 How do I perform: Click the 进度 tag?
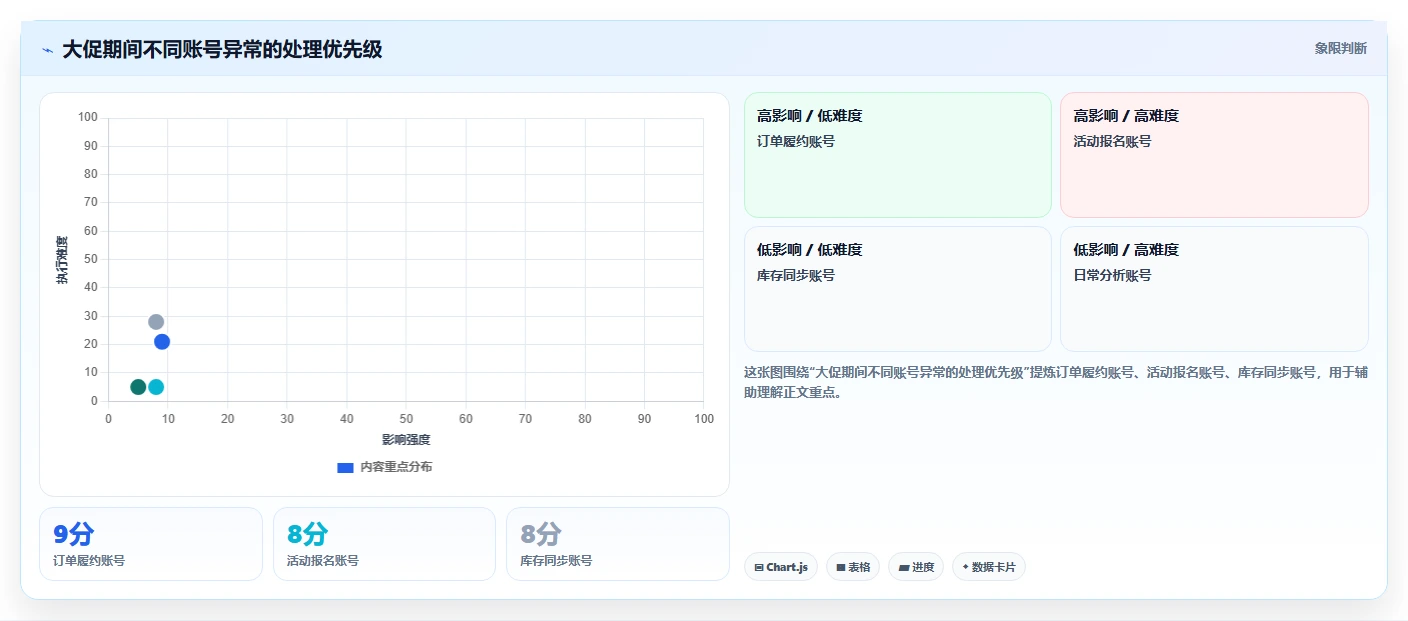[x=916, y=567]
